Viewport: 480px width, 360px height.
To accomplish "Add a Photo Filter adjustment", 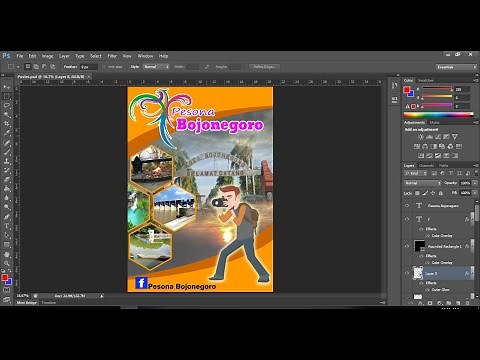I will pyautogui.click(x=442, y=146).
